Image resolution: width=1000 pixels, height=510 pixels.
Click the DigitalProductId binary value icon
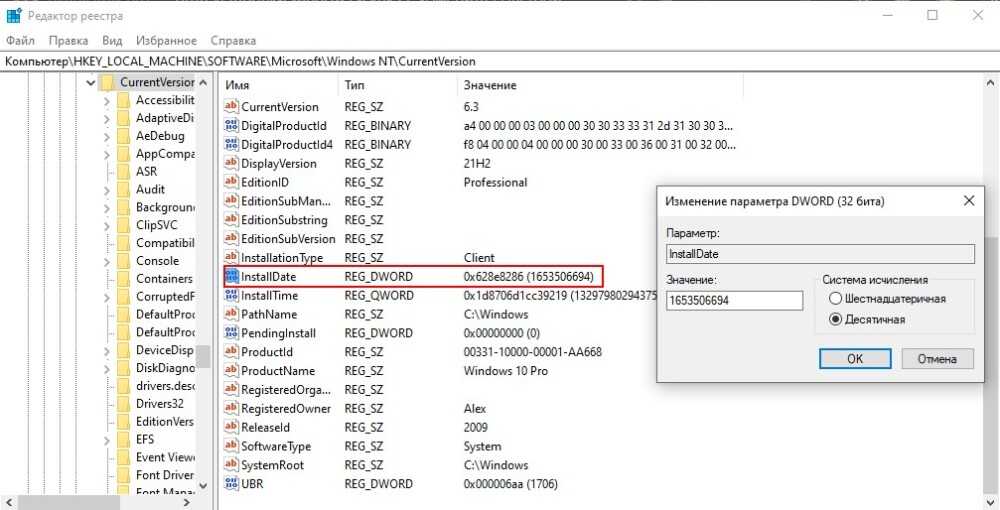point(232,126)
